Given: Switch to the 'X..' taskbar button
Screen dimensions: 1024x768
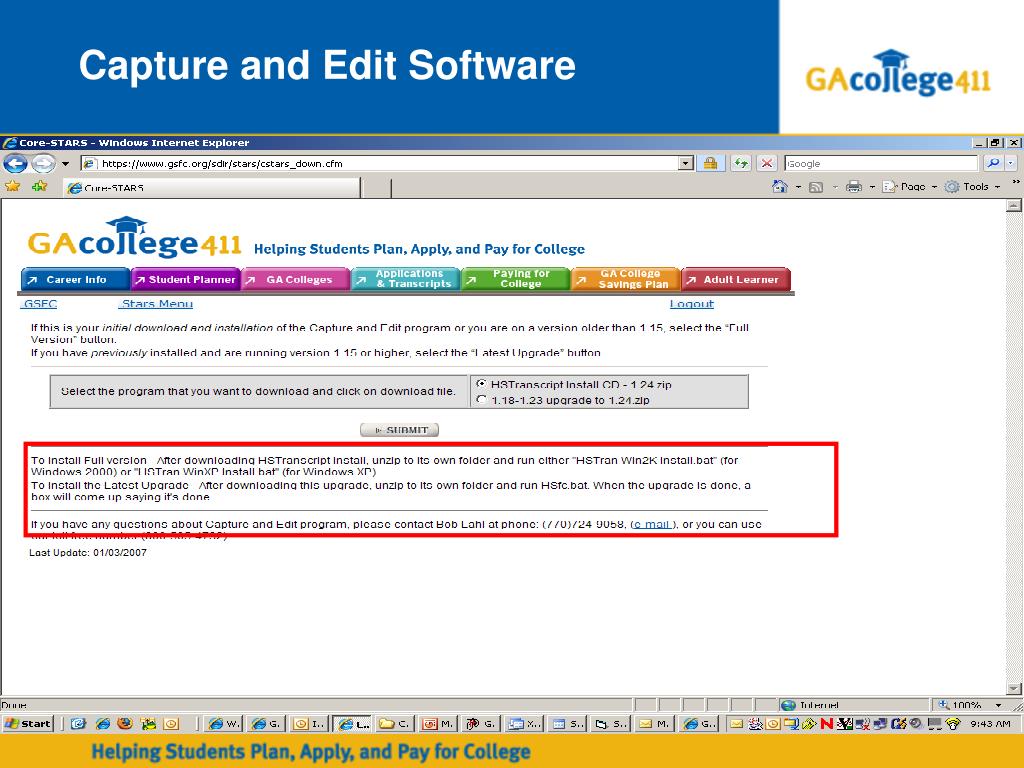Looking at the screenshot, I should [x=525, y=723].
